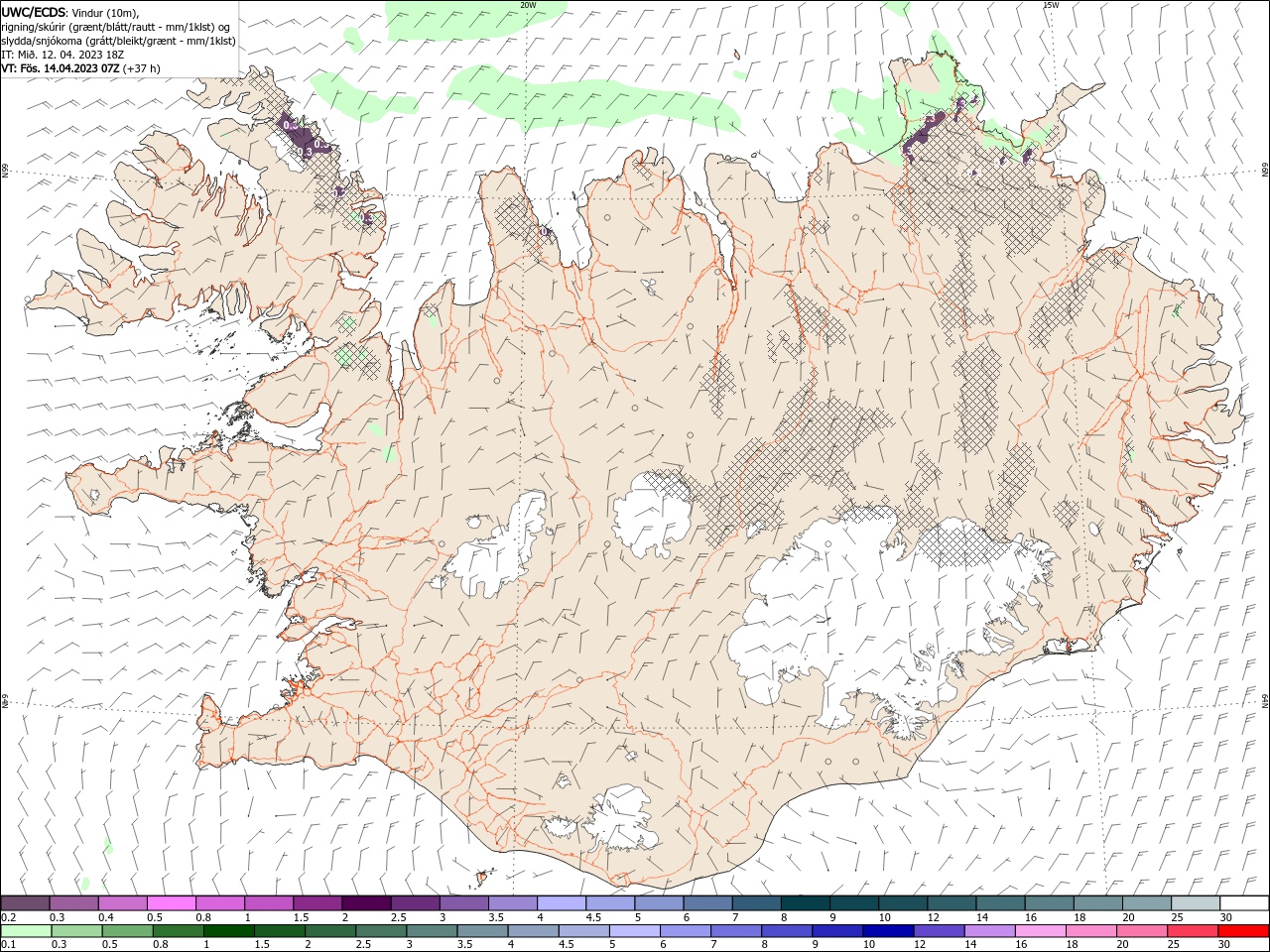Click the darkest purple swatch labelled 2
The width and height of the screenshot is (1270, 952).
[366, 902]
